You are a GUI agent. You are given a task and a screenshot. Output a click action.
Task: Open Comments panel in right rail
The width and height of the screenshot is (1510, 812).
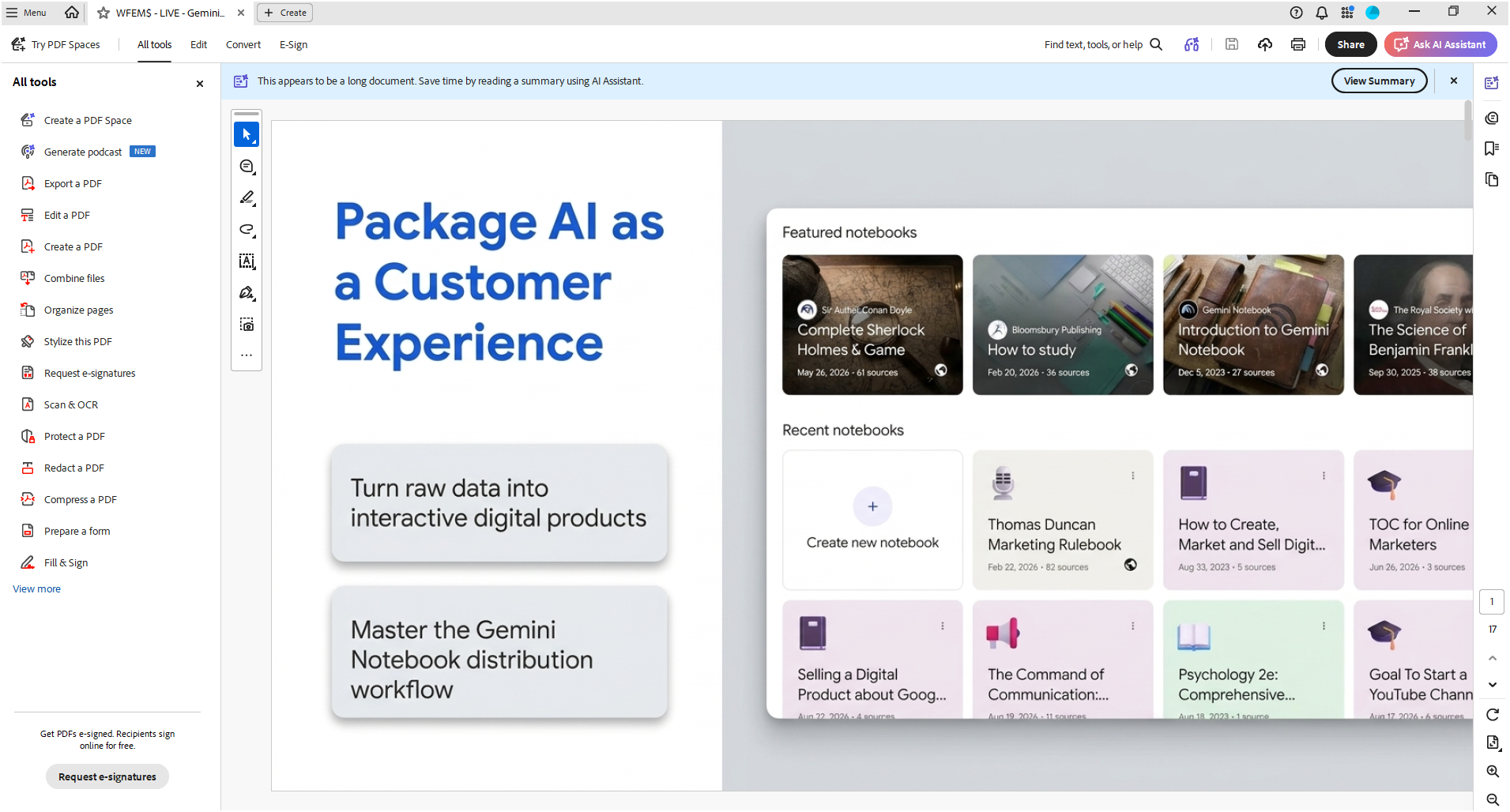(x=1492, y=118)
